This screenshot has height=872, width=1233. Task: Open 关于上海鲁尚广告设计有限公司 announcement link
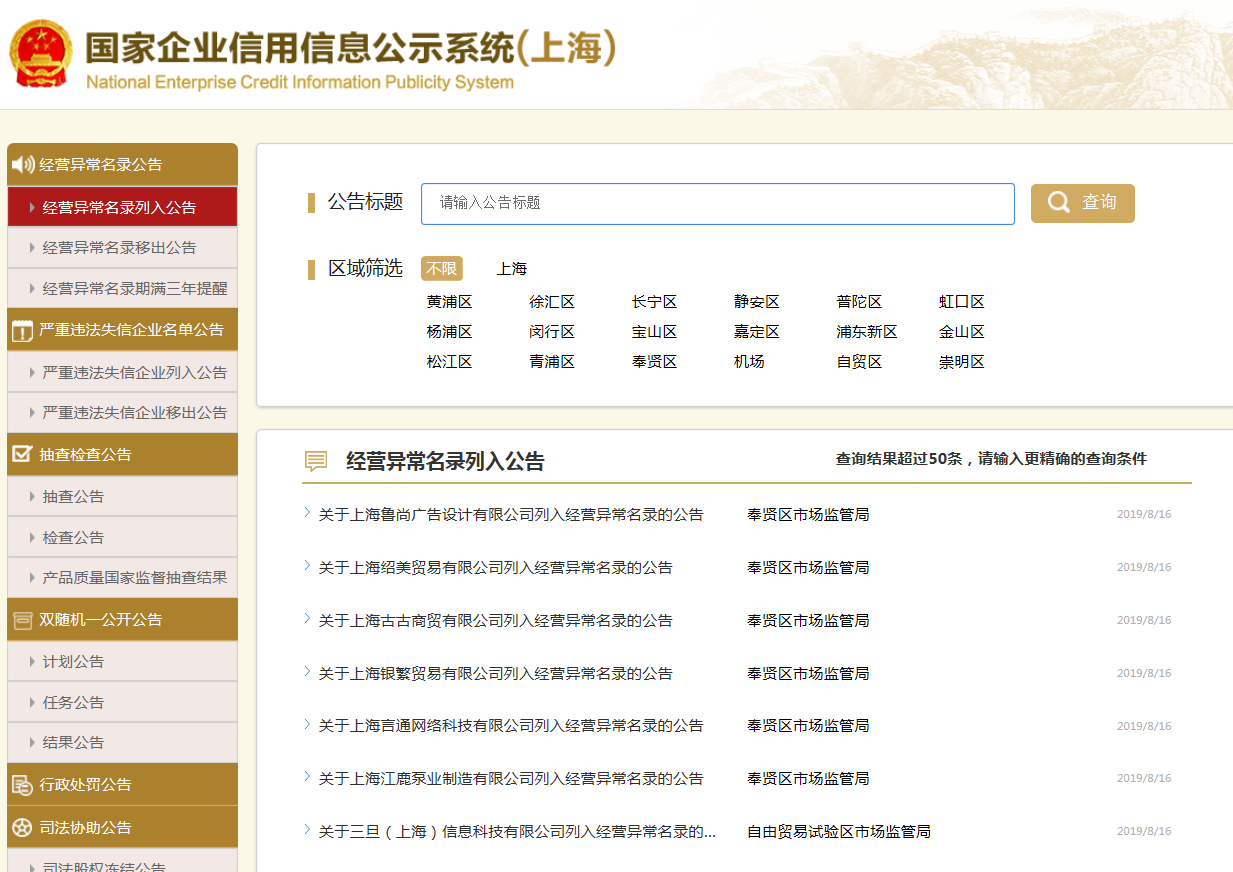point(511,515)
